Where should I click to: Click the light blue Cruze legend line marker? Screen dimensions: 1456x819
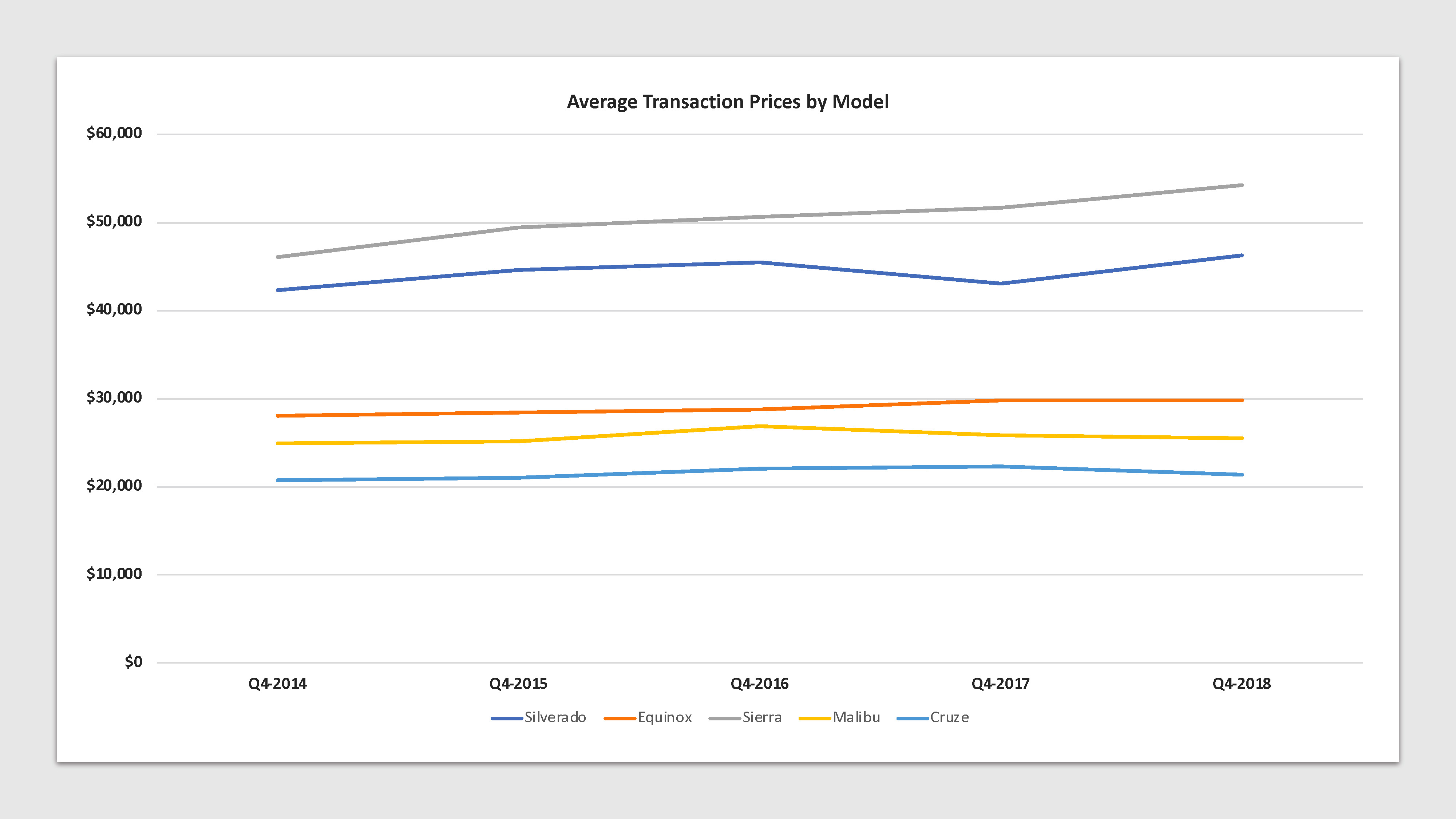(912, 719)
